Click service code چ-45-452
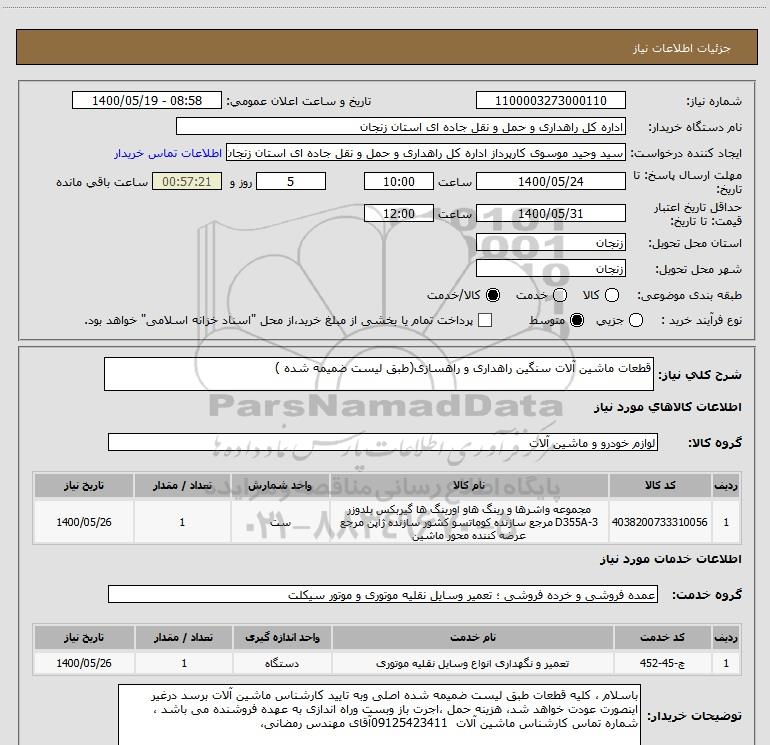This screenshot has width=770, height=745. click(662, 663)
